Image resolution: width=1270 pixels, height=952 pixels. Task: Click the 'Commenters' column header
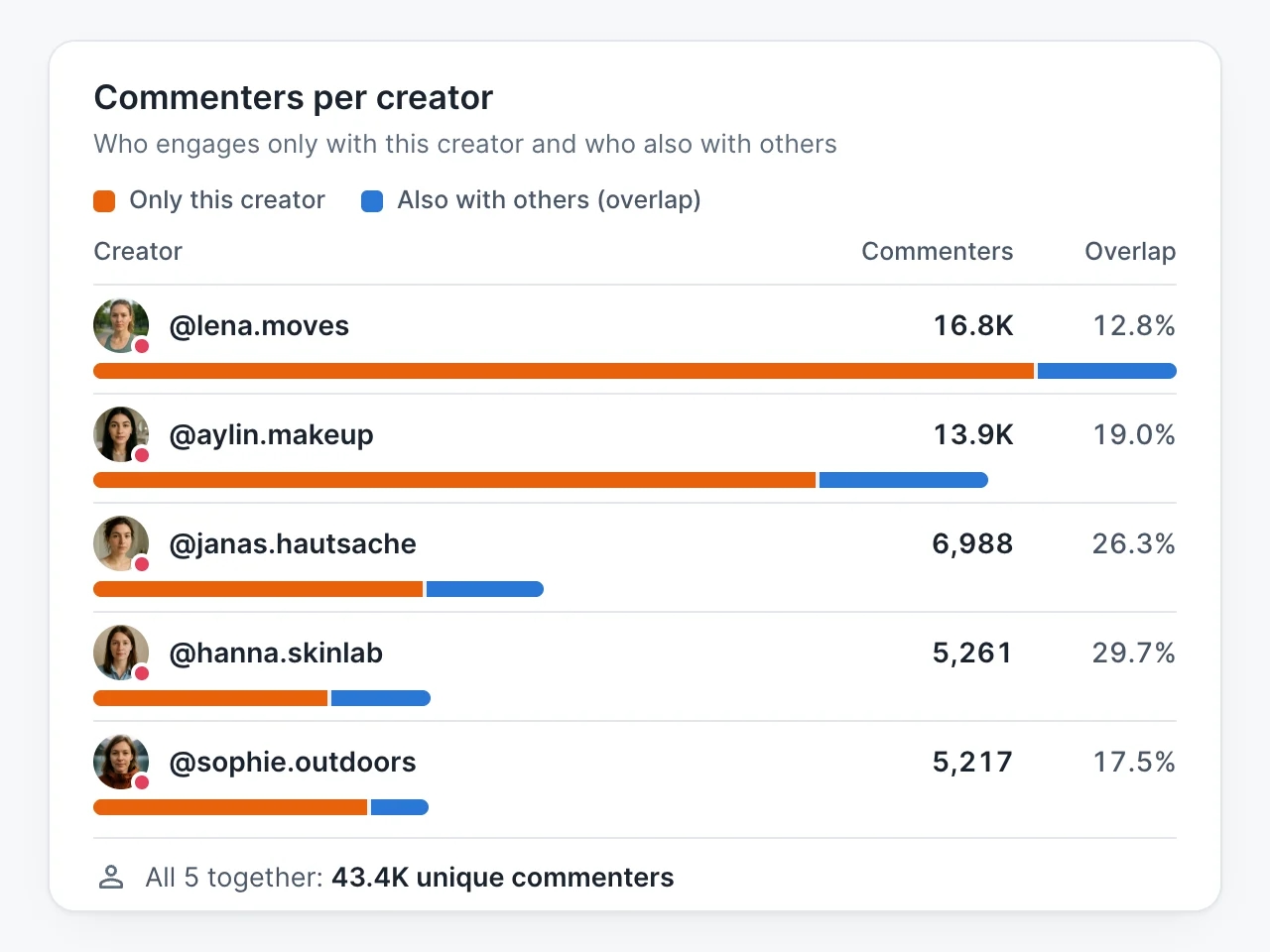coord(938,252)
